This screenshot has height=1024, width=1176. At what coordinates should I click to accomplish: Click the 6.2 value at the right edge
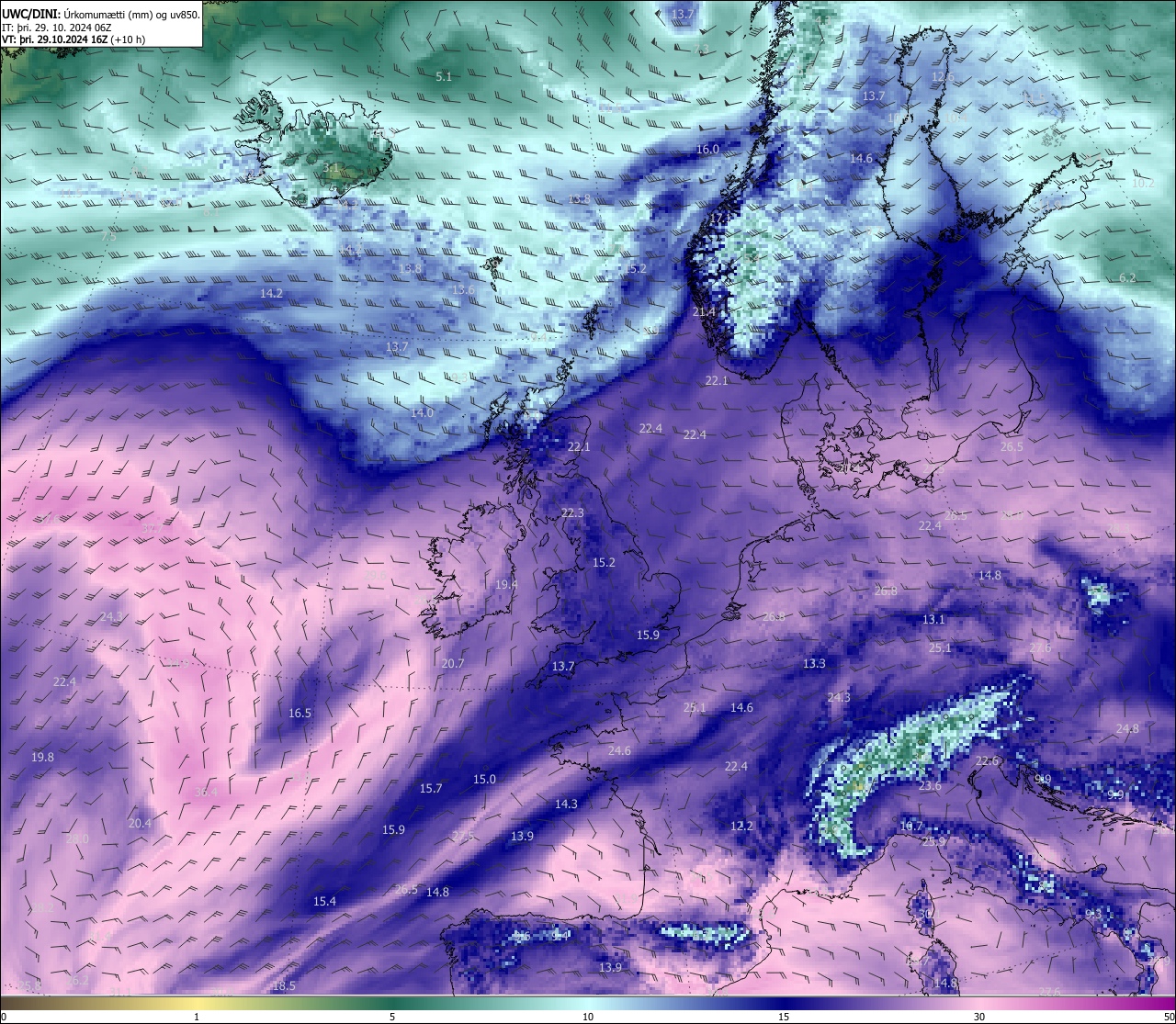[x=1127, y=278]
